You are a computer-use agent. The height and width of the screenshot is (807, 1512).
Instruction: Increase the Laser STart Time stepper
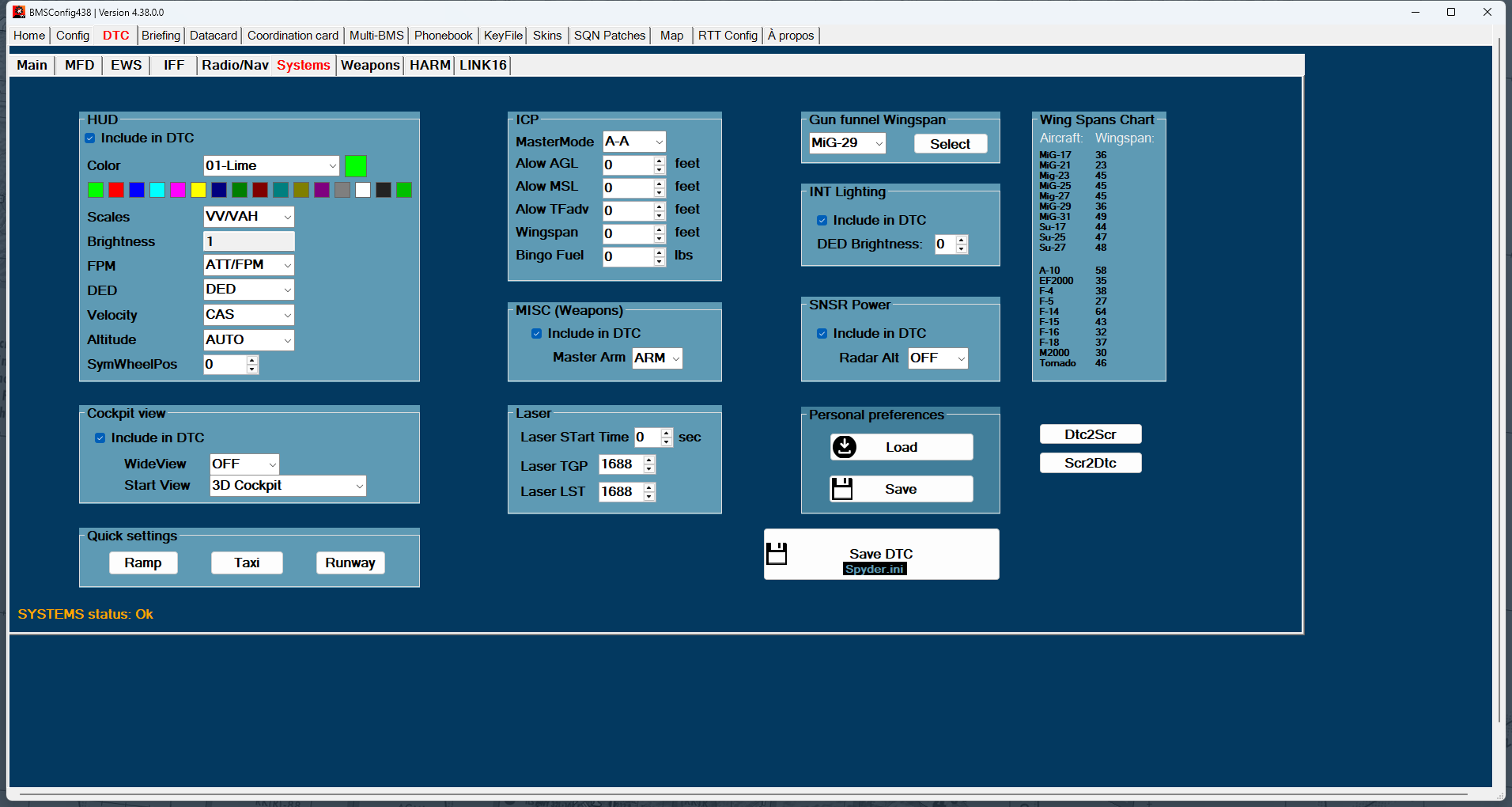pos(667,433)
